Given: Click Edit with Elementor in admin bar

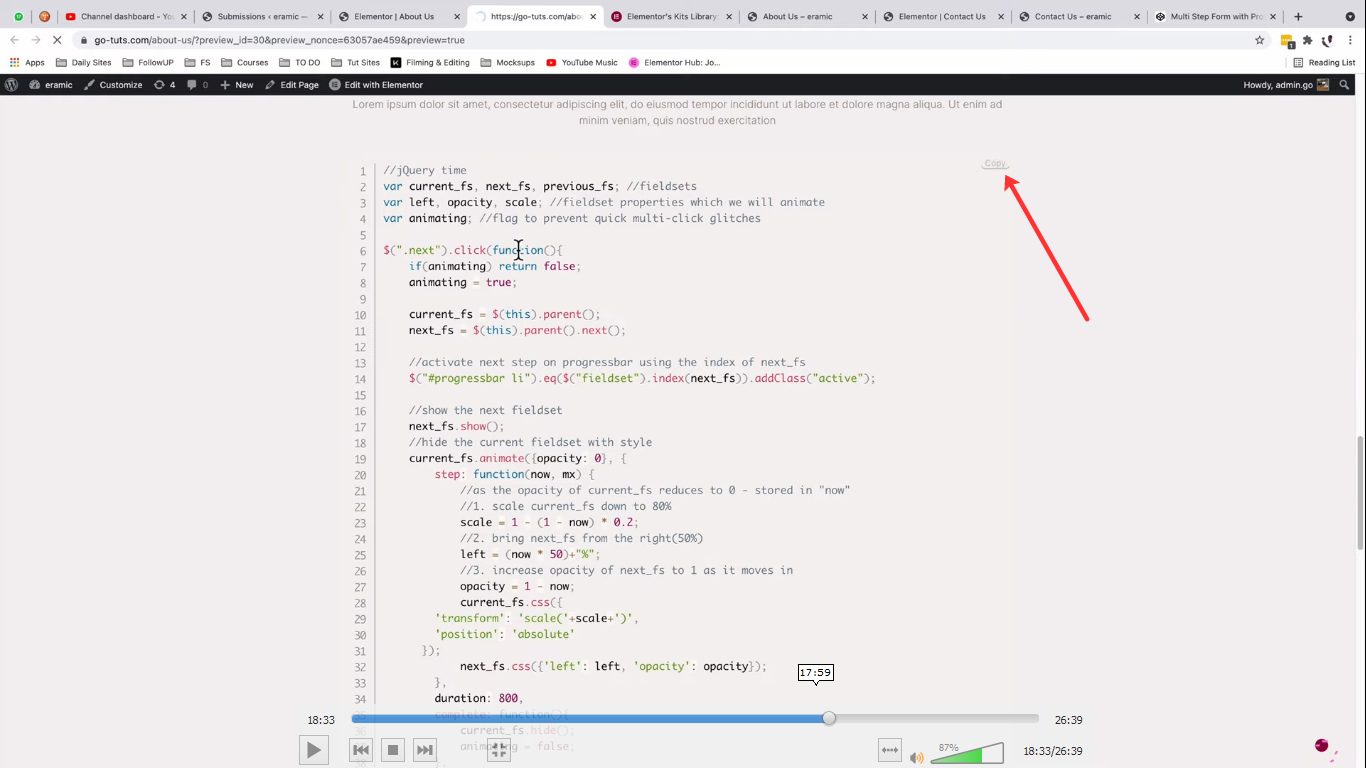Looking at the screenshot, I should coord(376,85).
